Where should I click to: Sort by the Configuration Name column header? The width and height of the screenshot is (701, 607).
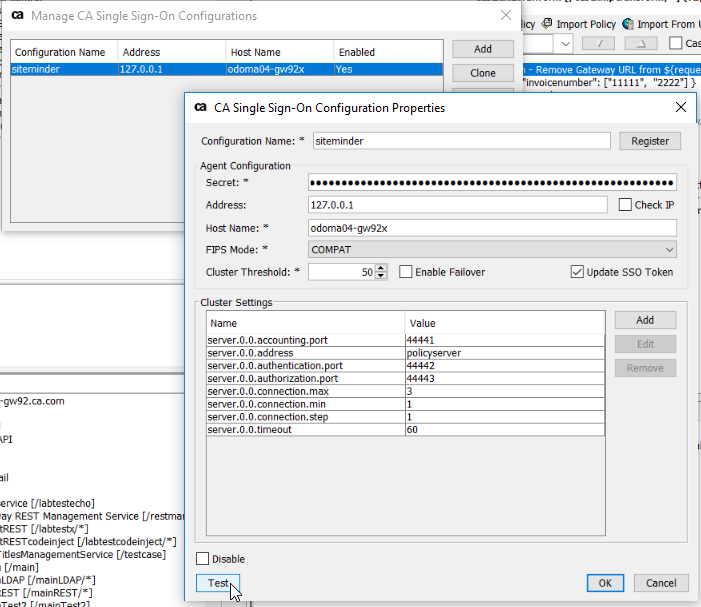click(64, 52)
